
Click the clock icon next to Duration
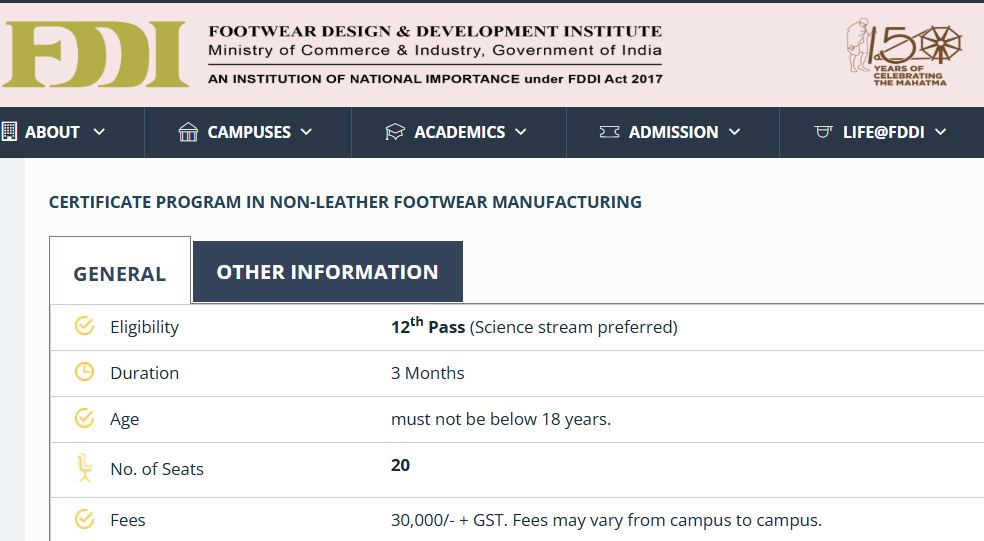(x=85, y=373)
